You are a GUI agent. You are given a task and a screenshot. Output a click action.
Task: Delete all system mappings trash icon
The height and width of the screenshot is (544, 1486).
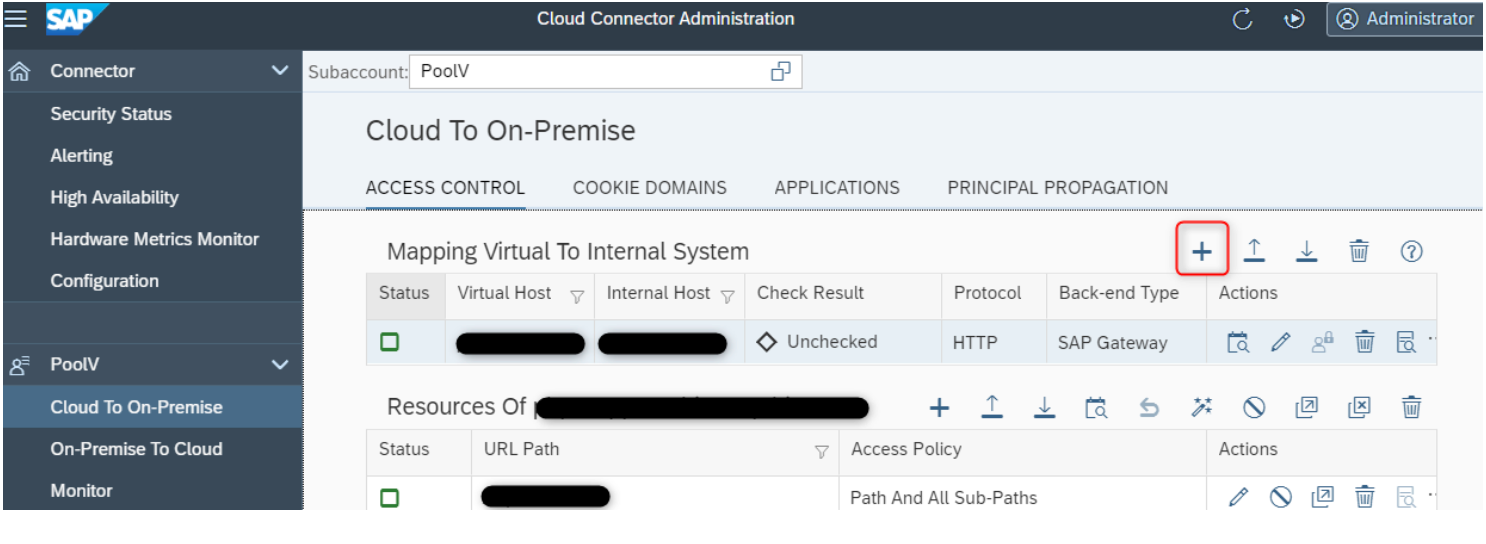(x=1359, y=251)
